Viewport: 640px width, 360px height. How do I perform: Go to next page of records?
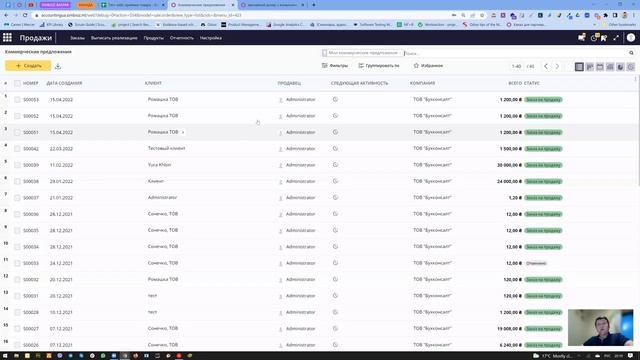[557, 66]
